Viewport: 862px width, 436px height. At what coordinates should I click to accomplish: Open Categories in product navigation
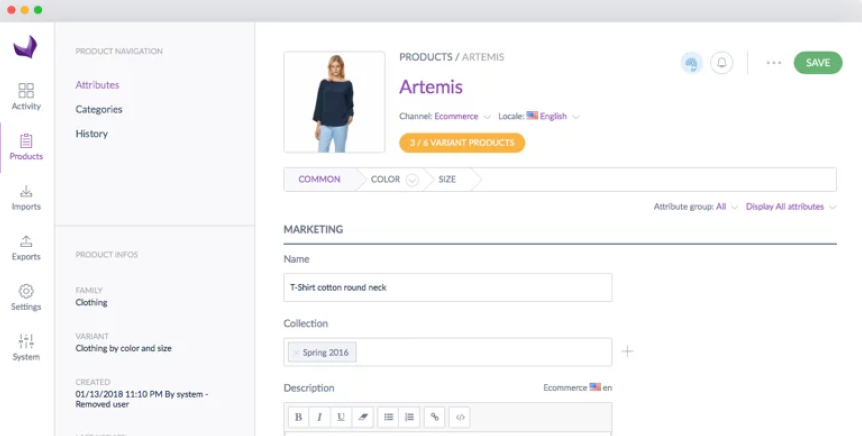99,109
